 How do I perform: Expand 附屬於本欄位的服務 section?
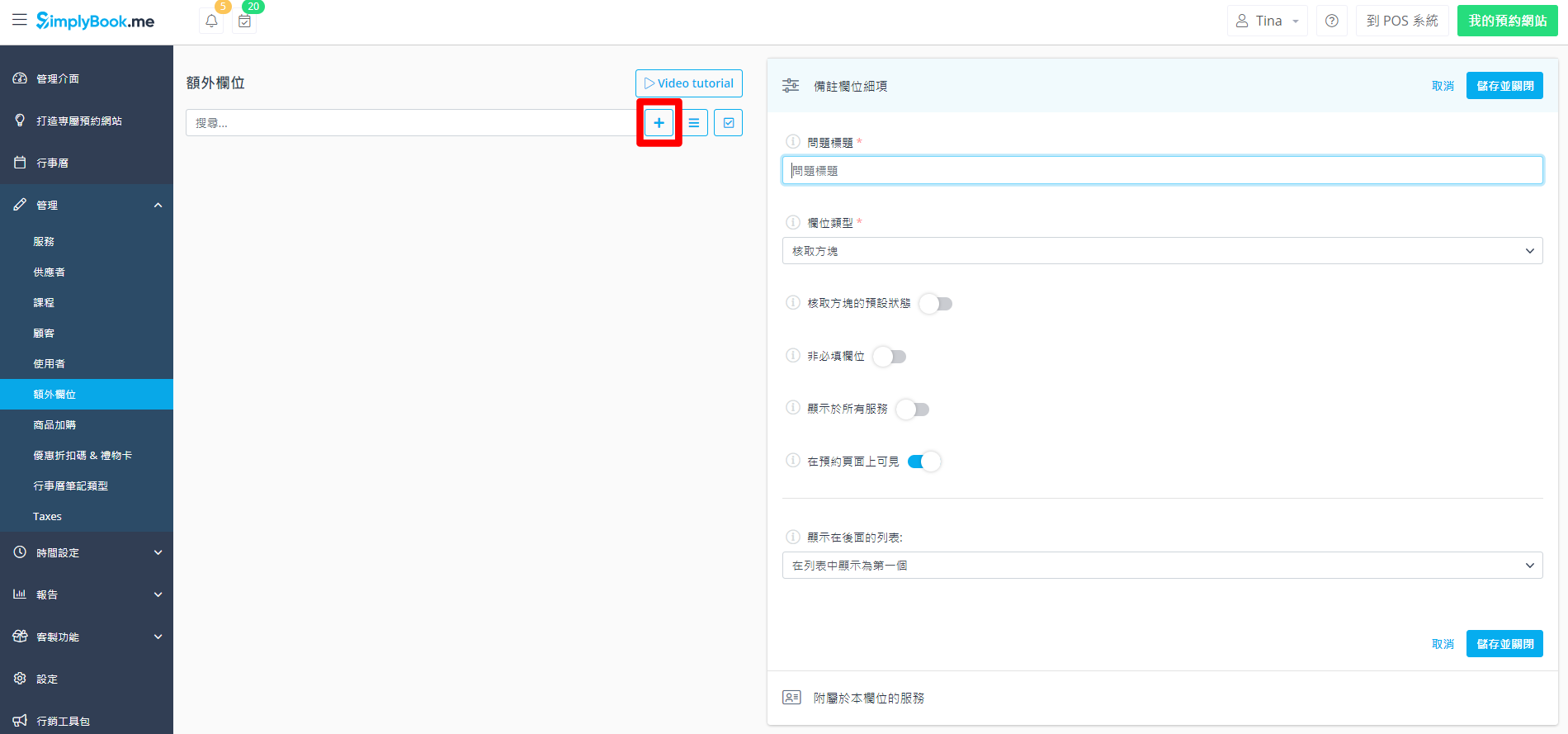tap(1162, 698)
